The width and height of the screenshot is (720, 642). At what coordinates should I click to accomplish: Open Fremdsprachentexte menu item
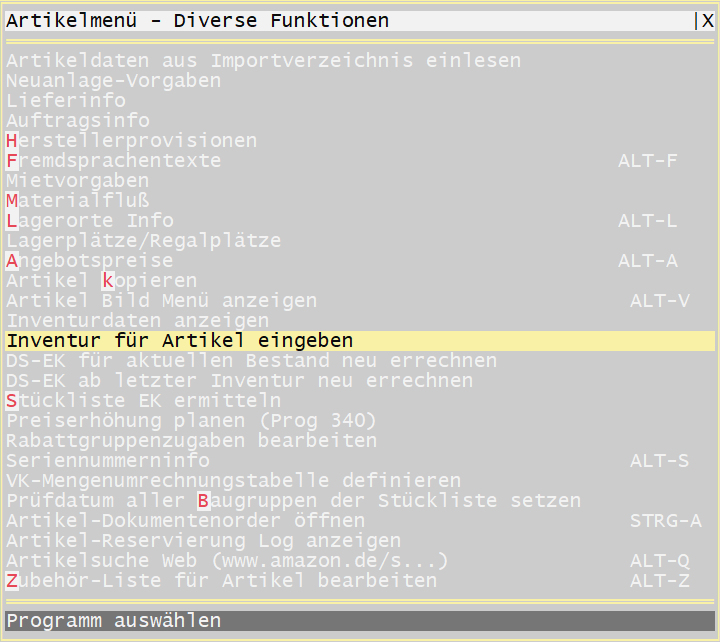coord(114,161)
